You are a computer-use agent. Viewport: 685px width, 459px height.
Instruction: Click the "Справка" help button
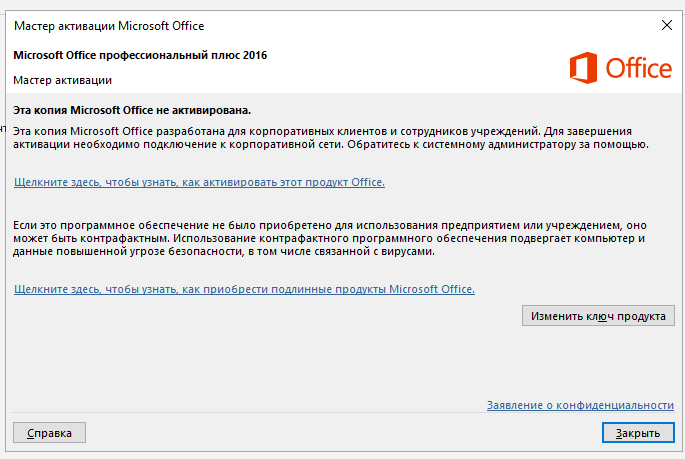[x=49, y=433]
